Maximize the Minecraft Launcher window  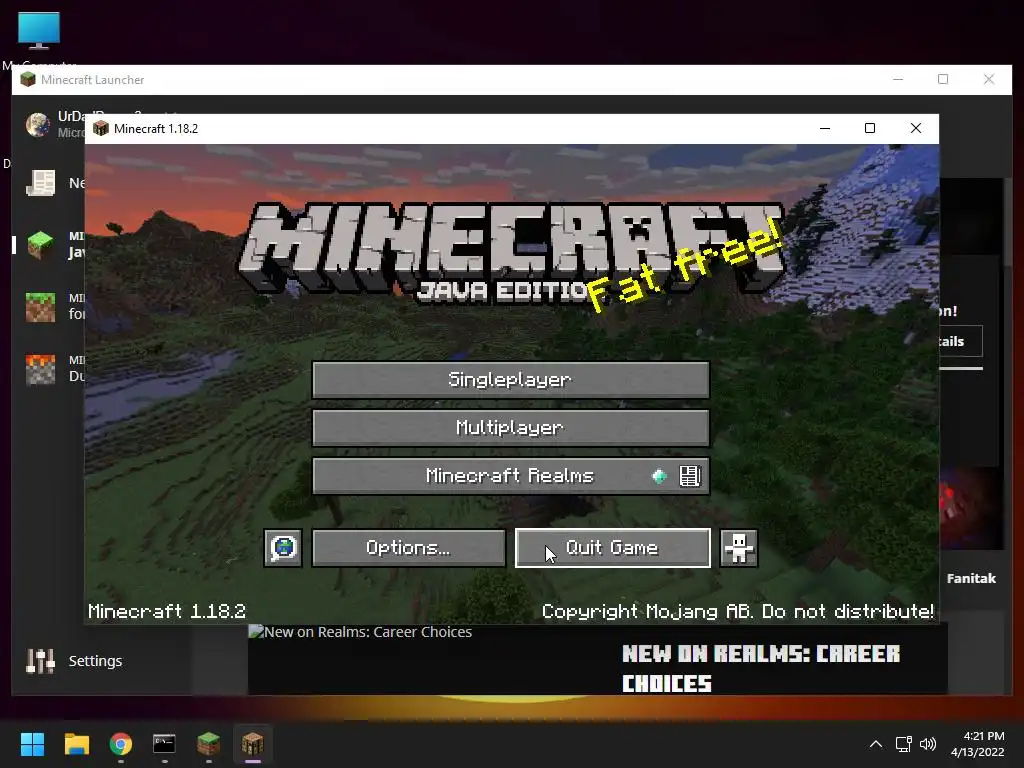click(943, 79)
